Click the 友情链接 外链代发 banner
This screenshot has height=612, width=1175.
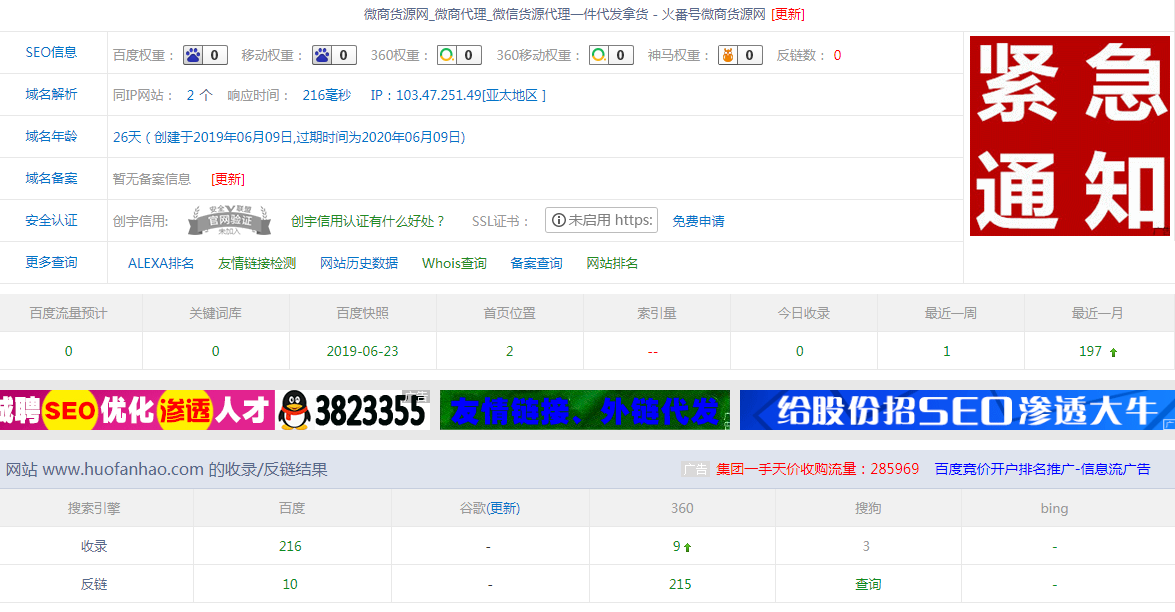click(x=585, y=410)
